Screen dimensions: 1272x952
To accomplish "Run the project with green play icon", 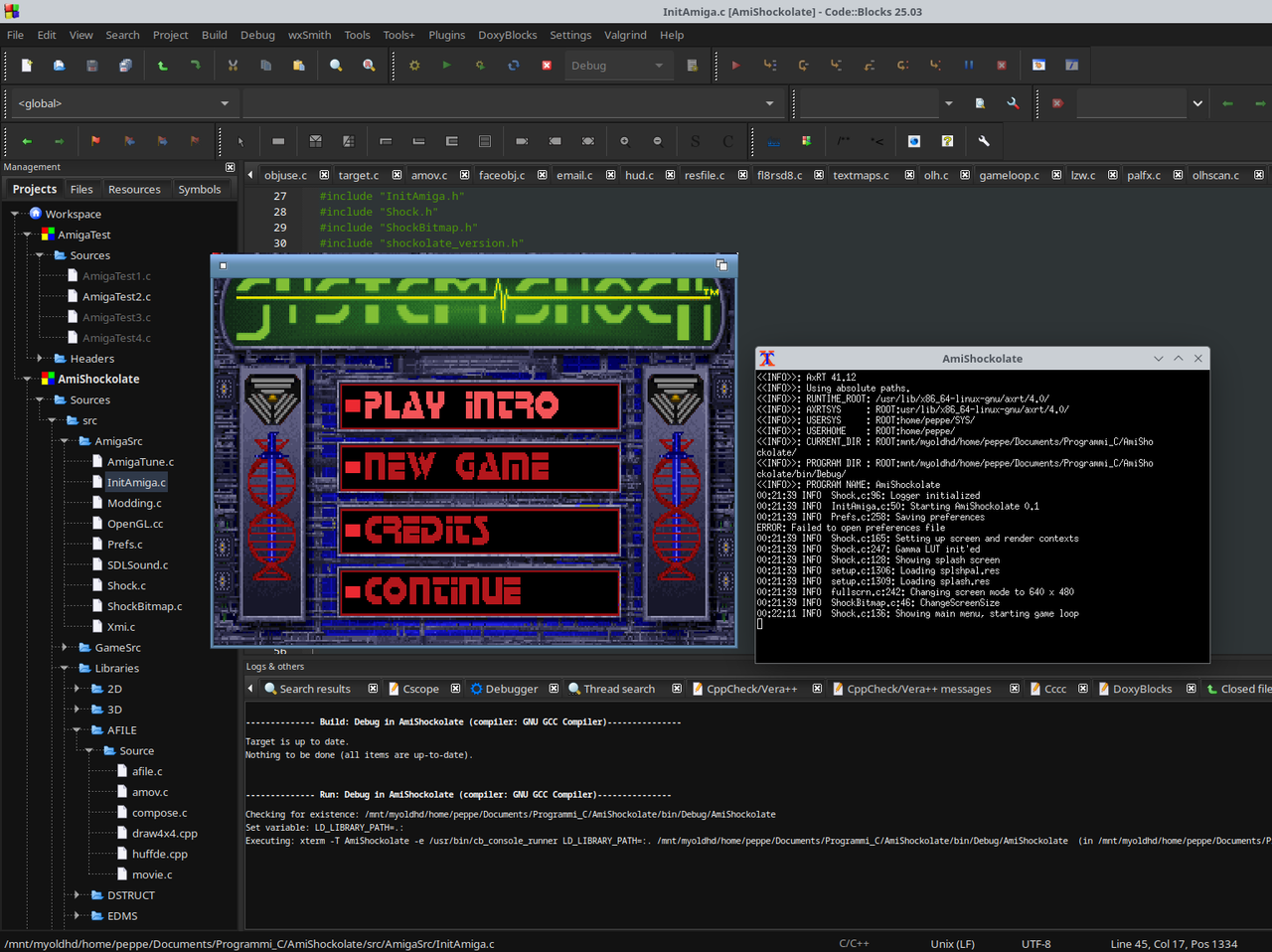I will click(446, 66).
